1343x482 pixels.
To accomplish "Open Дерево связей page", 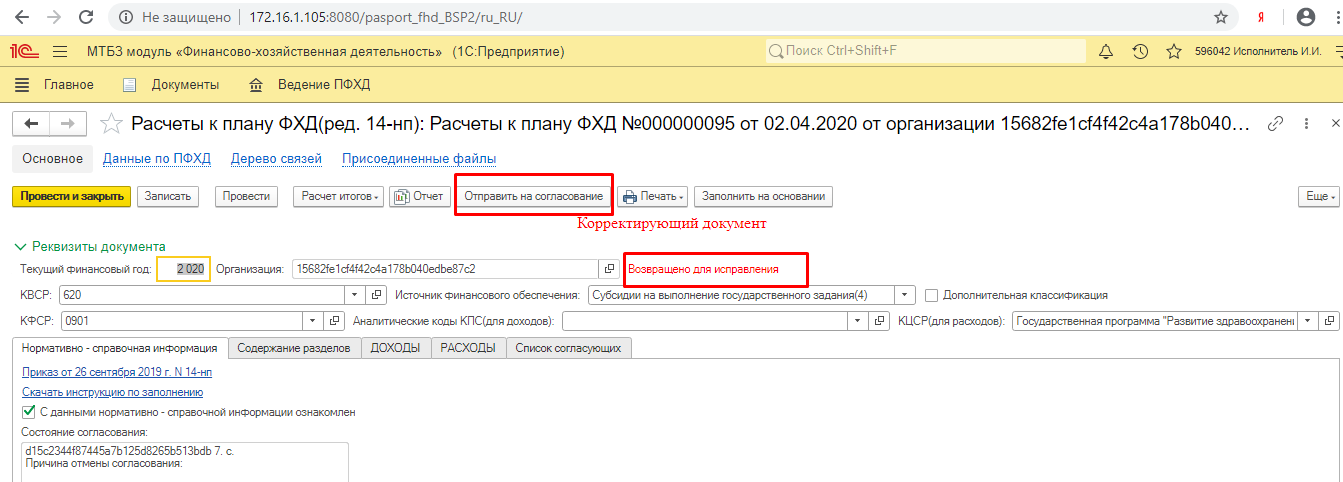I will click(x=276, y=158).
